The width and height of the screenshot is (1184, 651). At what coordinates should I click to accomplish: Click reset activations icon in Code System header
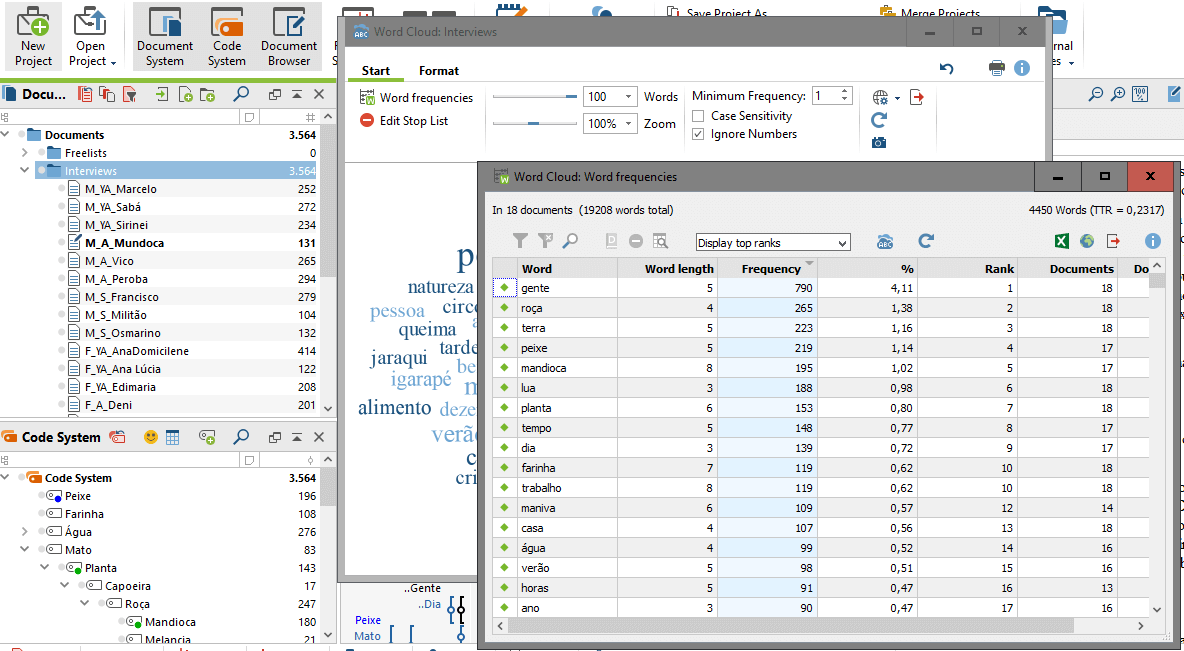(x=117, y=437)
